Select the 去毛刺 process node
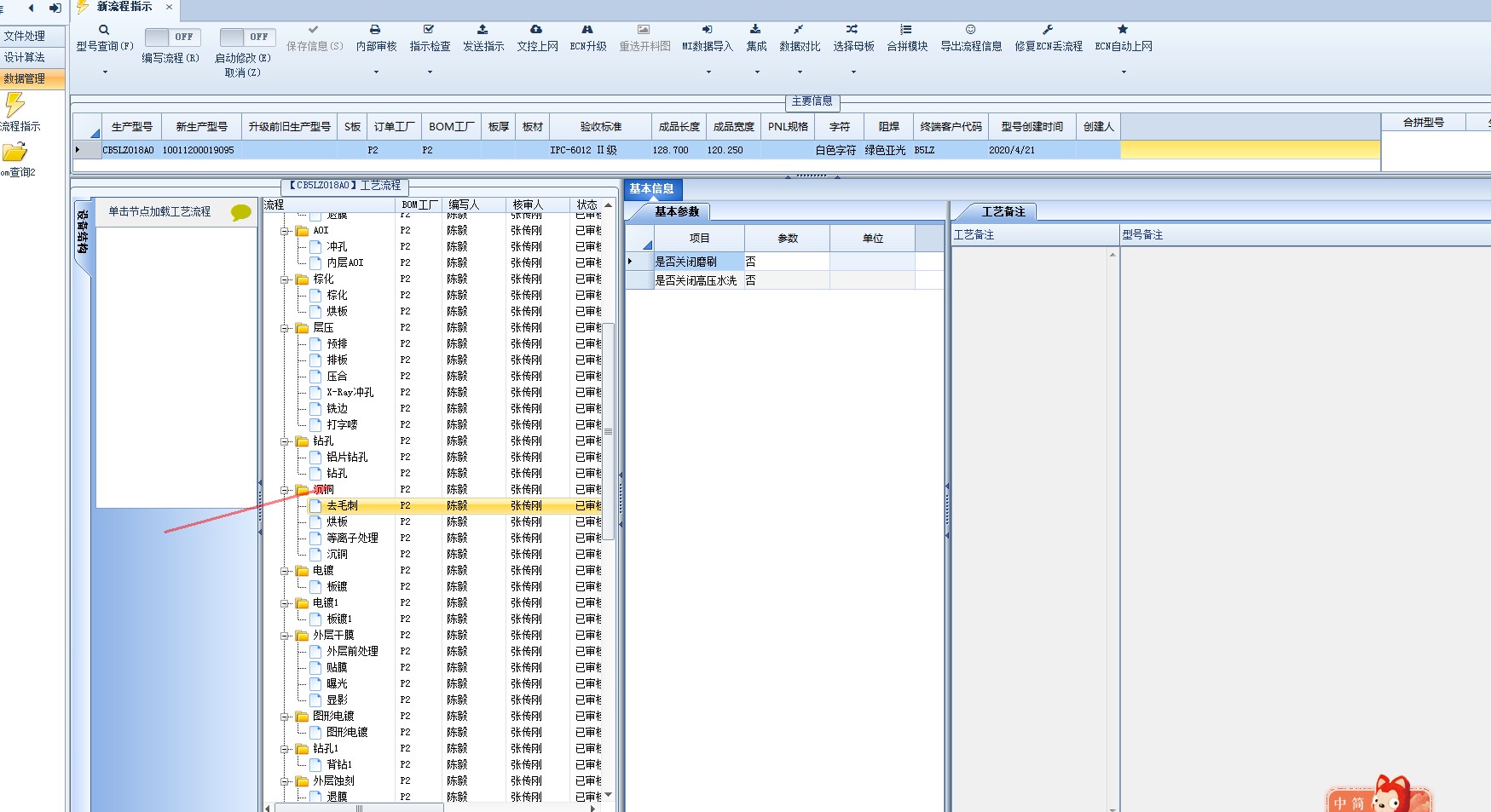 click(343, 506)
